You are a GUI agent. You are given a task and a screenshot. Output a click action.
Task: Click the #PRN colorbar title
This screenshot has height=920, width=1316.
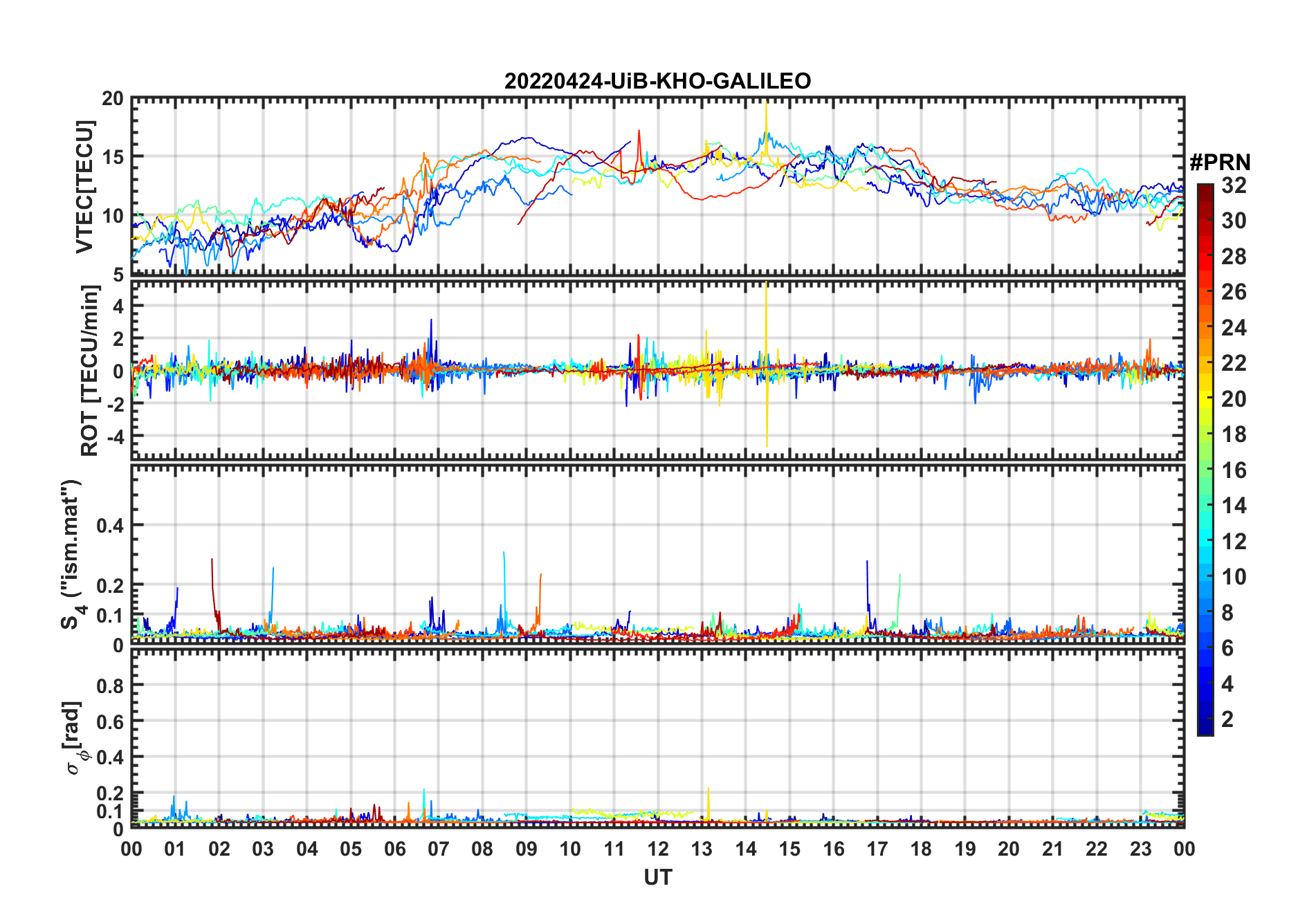(1220, 163)
